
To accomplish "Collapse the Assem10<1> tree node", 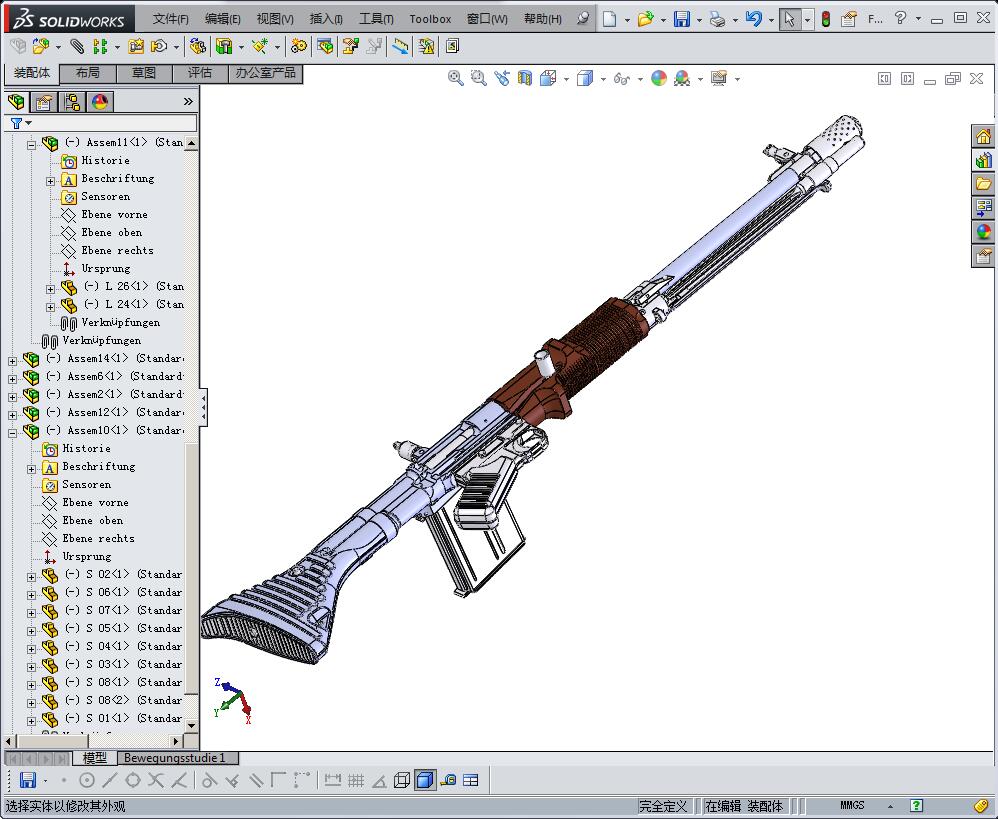I will 12,431.
